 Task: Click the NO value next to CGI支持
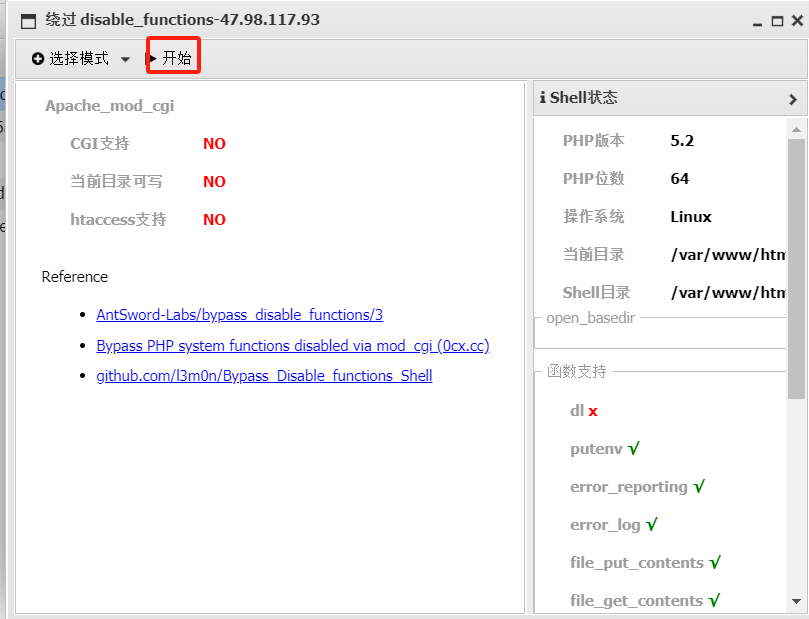[x=214, y=143]
